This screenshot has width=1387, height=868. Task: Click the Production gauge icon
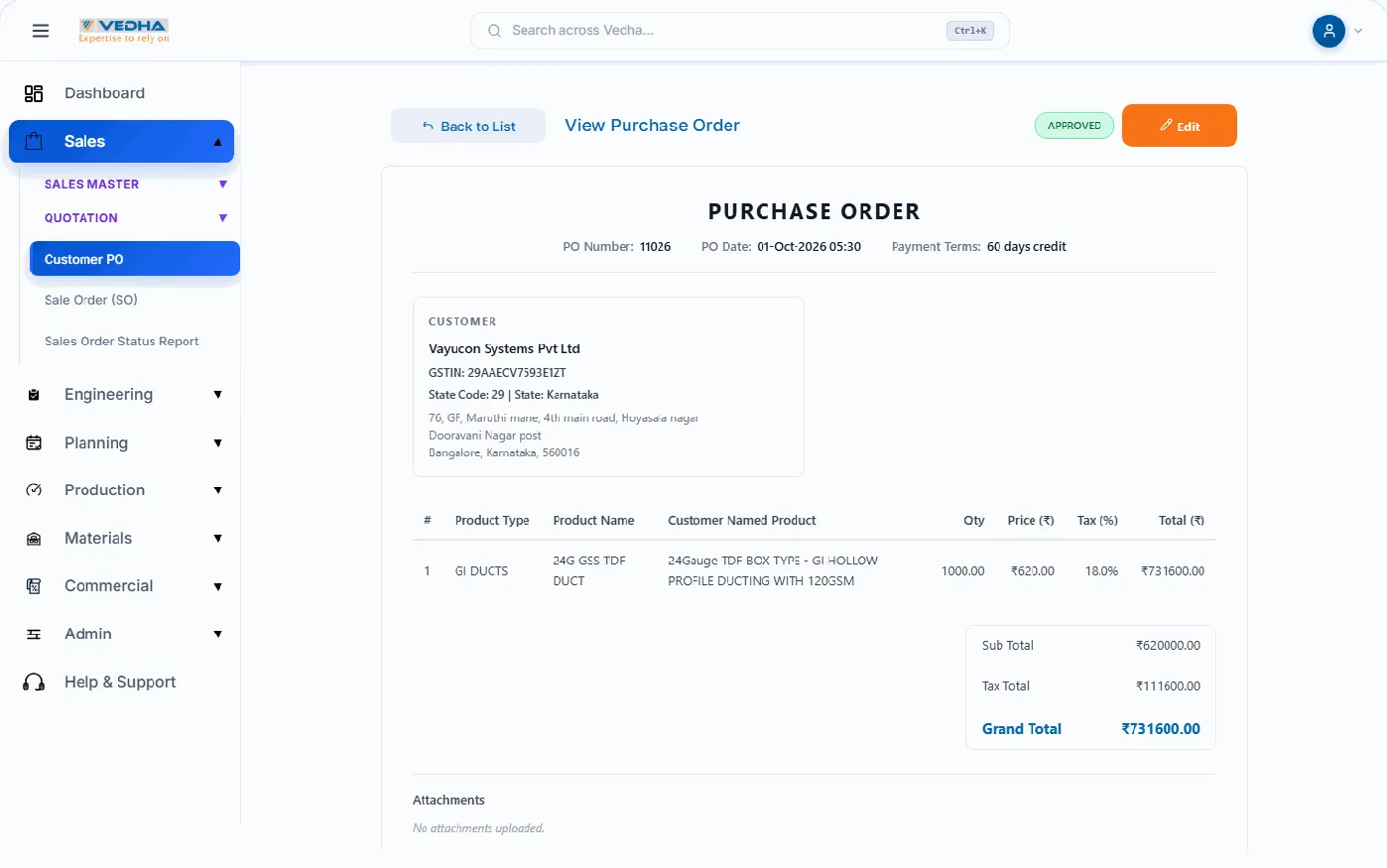coord(34,490)
